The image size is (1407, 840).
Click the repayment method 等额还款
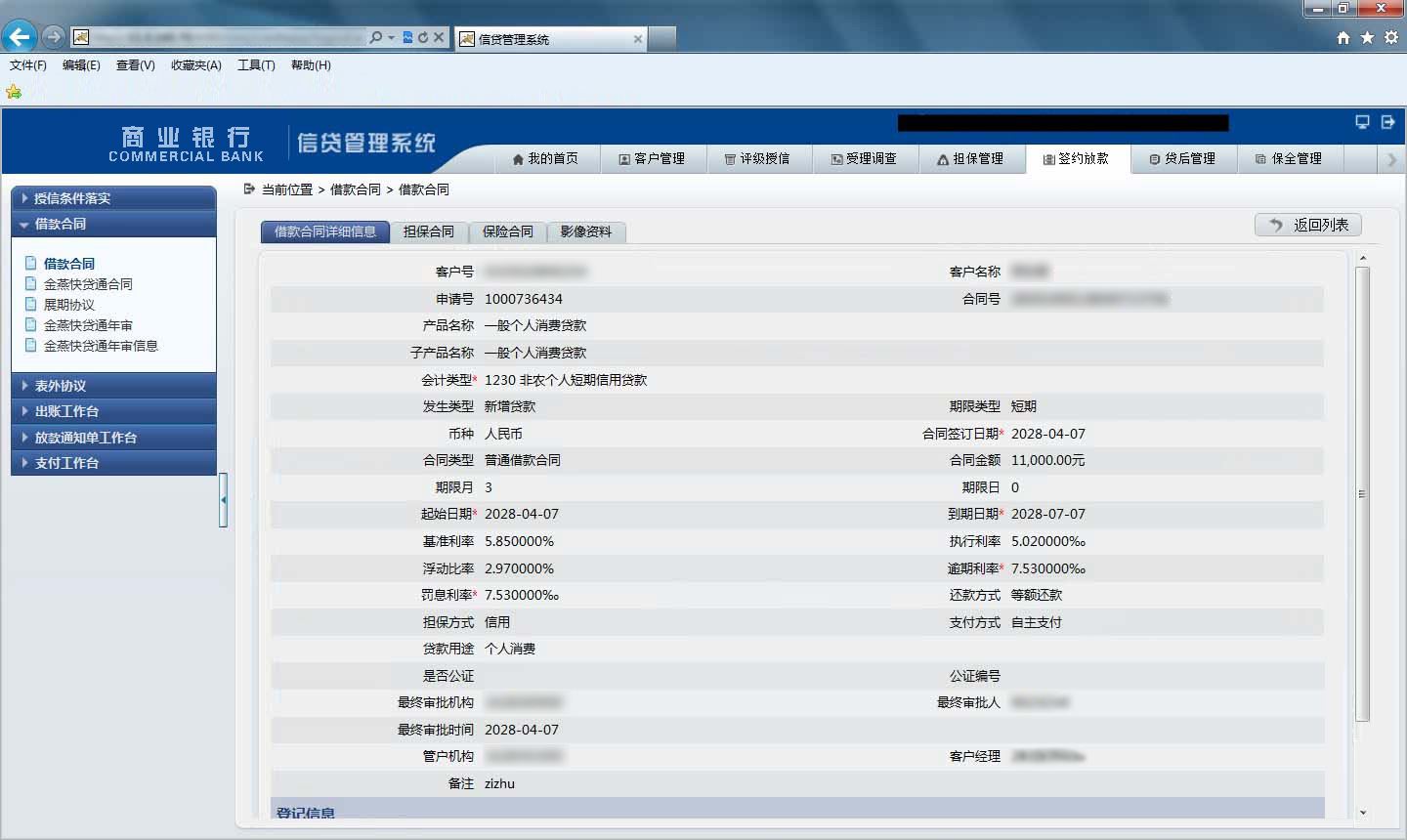[x=1037, y=595]
